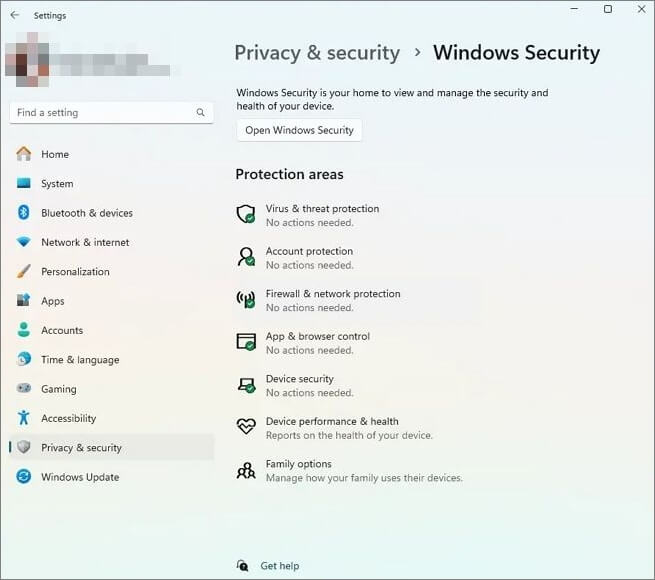Click the Get help icon
The width and height of the screenshot is (655, 580).
point(243,566)
